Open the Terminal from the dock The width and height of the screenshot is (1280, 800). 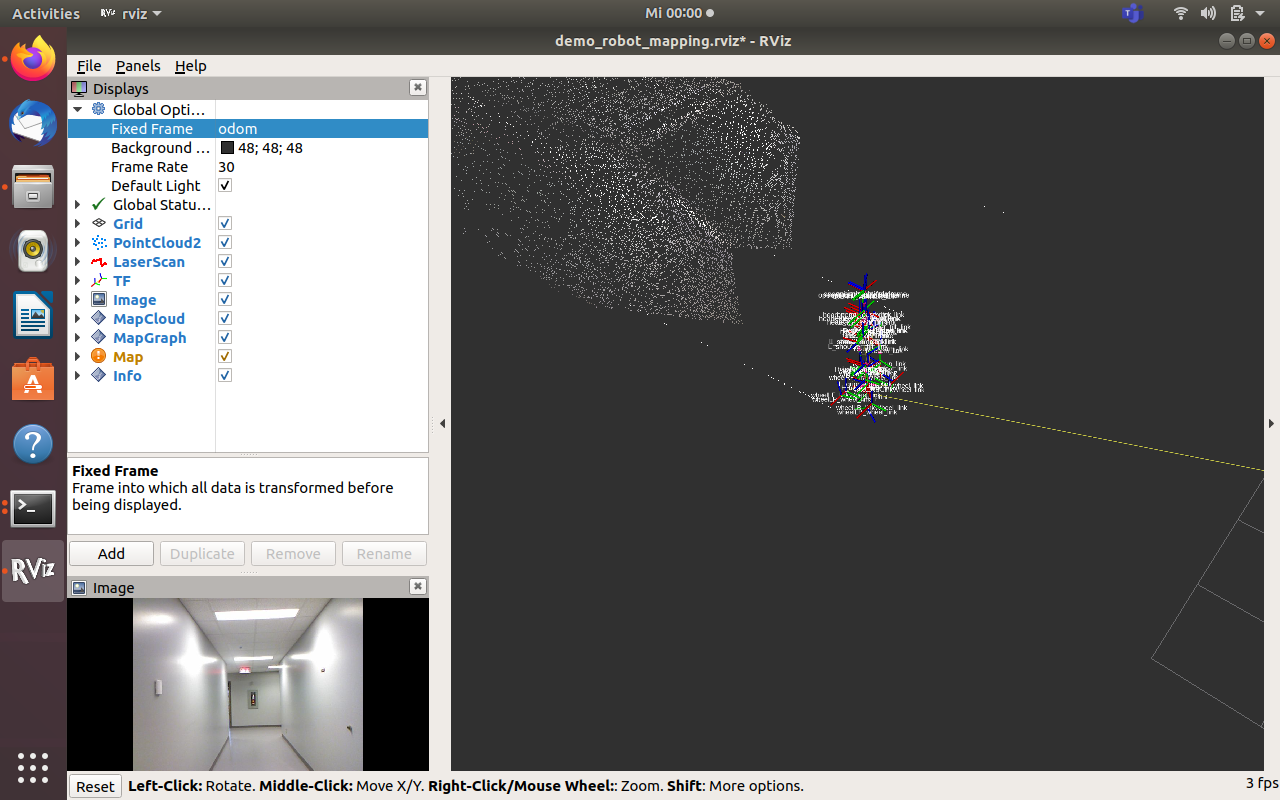33,509
